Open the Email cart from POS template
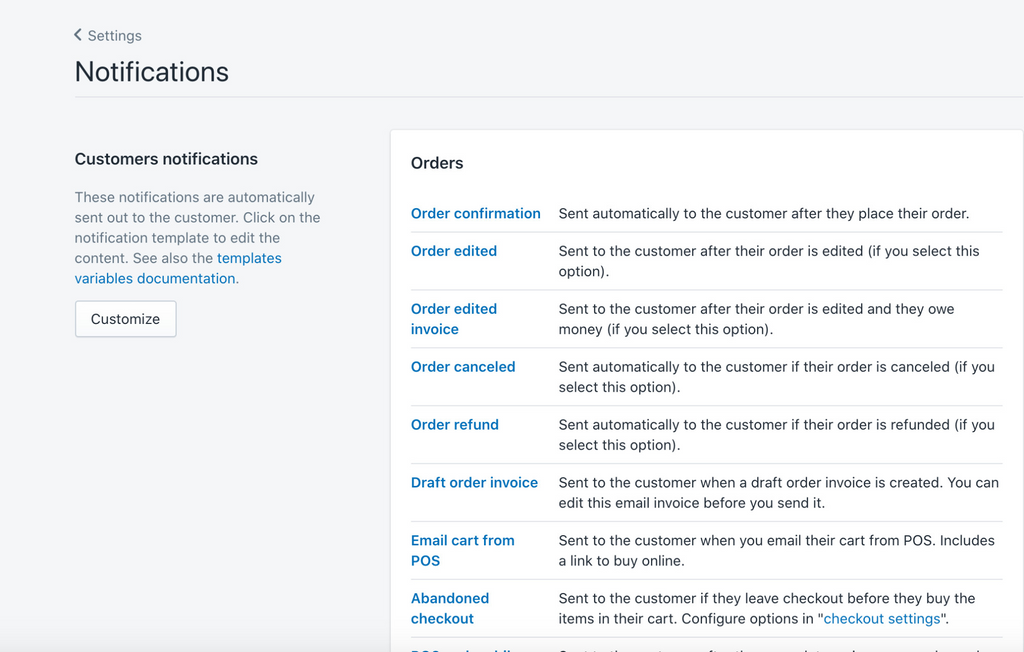 tap(462, 550)
